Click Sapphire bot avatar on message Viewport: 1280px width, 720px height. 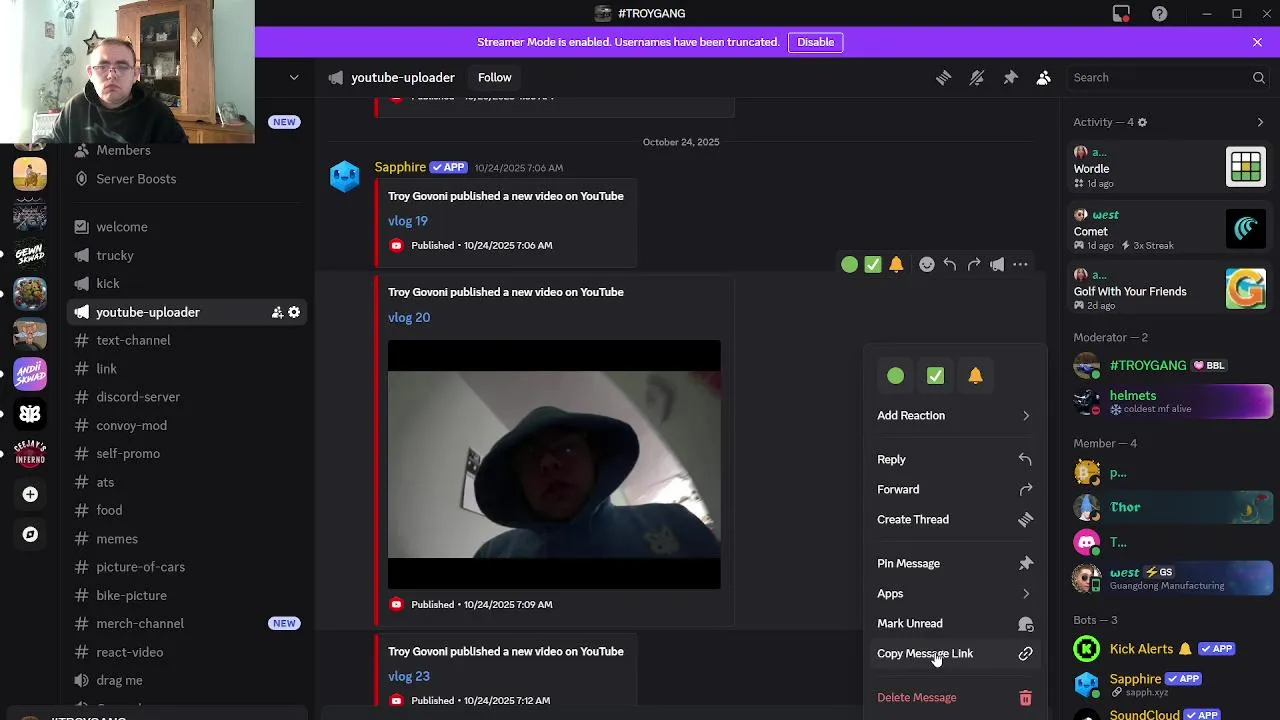click(x=345, y=176)
